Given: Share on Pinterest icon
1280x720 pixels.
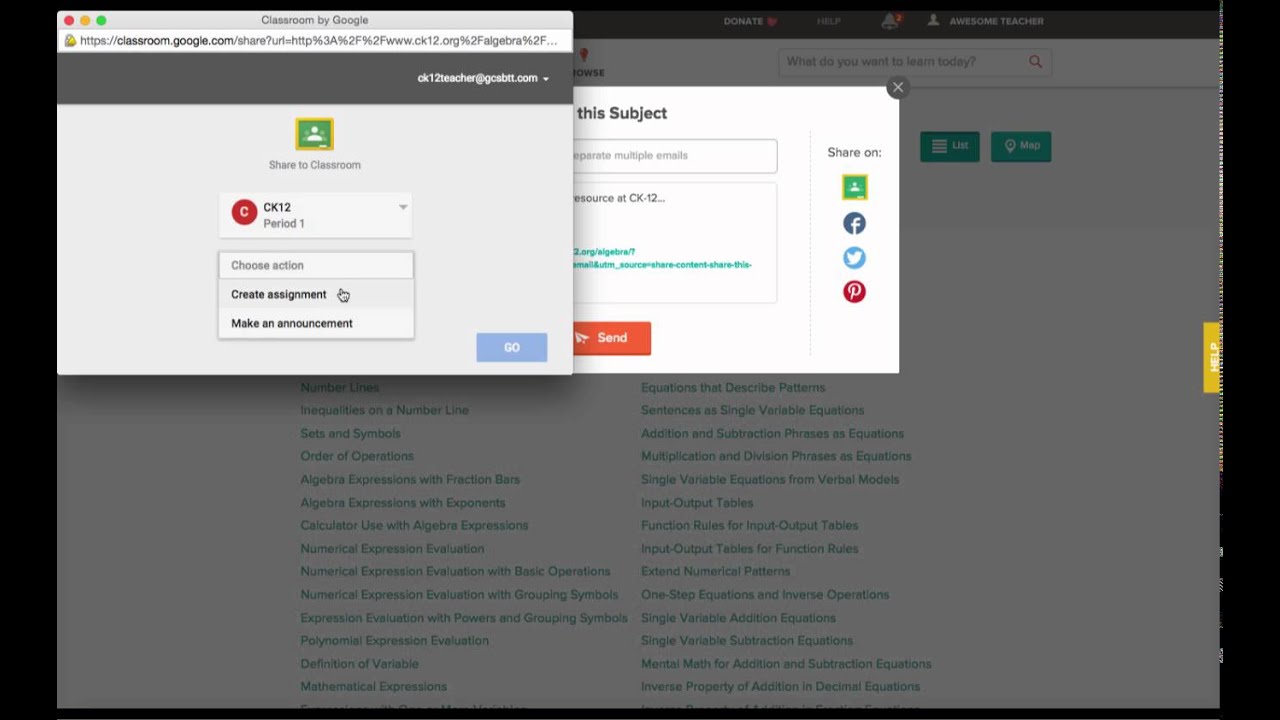Looking at the screenshot, I should point(854,292).
